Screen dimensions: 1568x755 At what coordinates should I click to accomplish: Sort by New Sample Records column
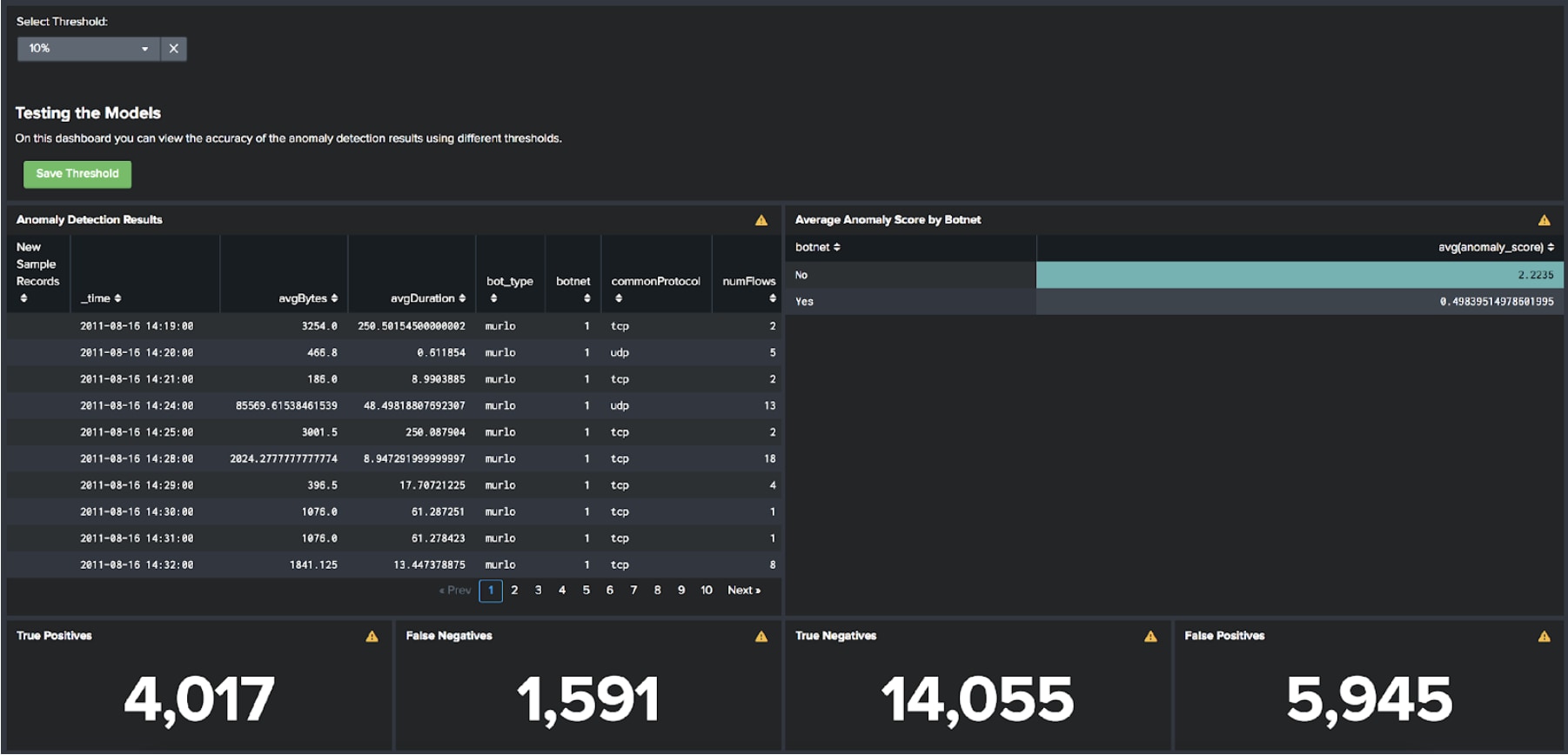click(x=37, y=273)
